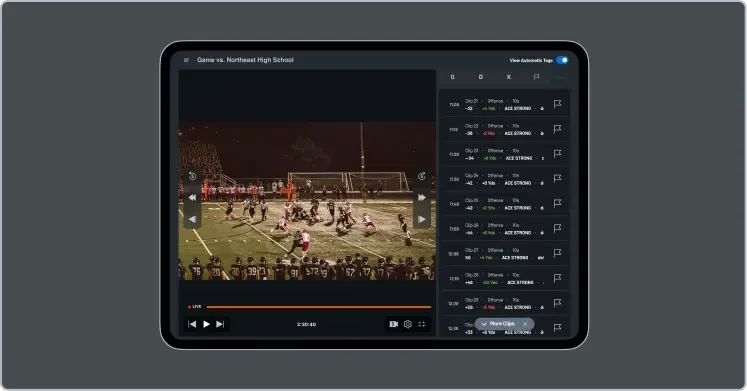Open the Clip 25 row
Image resolution: width=747 pixels, height=391 pixels.
tap(505, 203)
